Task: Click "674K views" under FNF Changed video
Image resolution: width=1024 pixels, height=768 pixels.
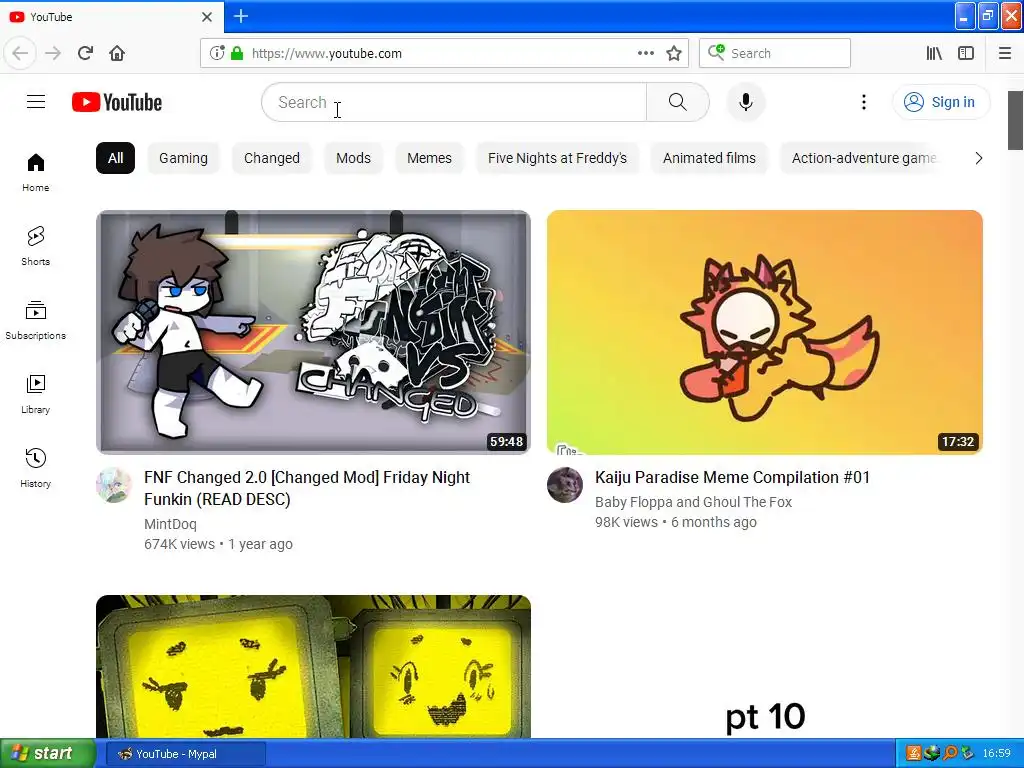Action: (179, 544)
